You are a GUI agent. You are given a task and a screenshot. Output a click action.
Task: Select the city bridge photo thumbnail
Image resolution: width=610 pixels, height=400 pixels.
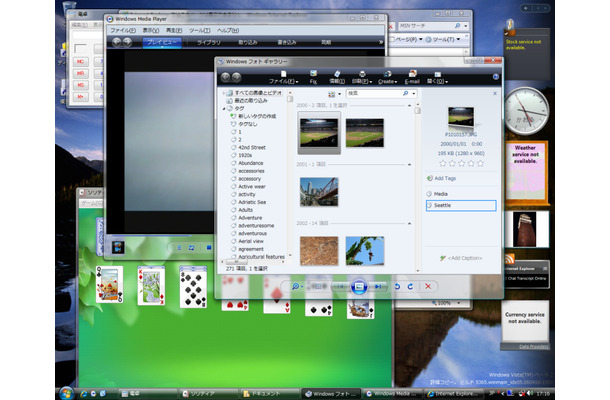(319, 192)
